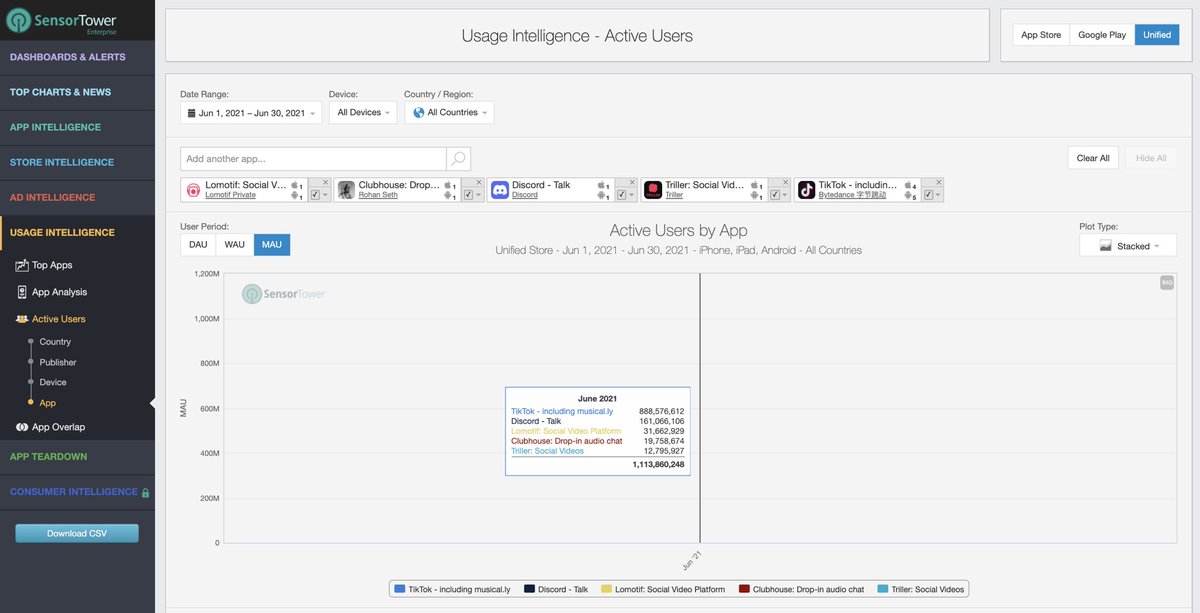Open Bytedance publisher link
This screenshot has height=613, width=1200.
[x=852, y=195]
